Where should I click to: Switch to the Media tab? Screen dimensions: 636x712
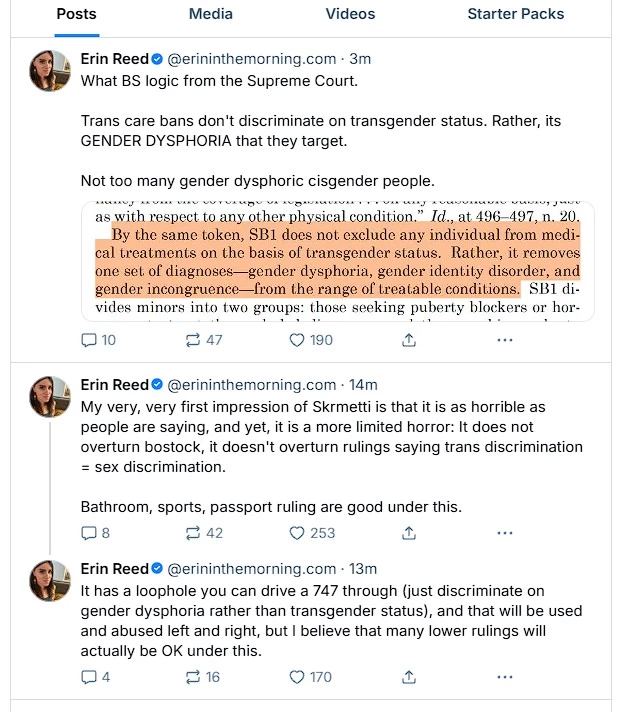click(x=211, y=14)
